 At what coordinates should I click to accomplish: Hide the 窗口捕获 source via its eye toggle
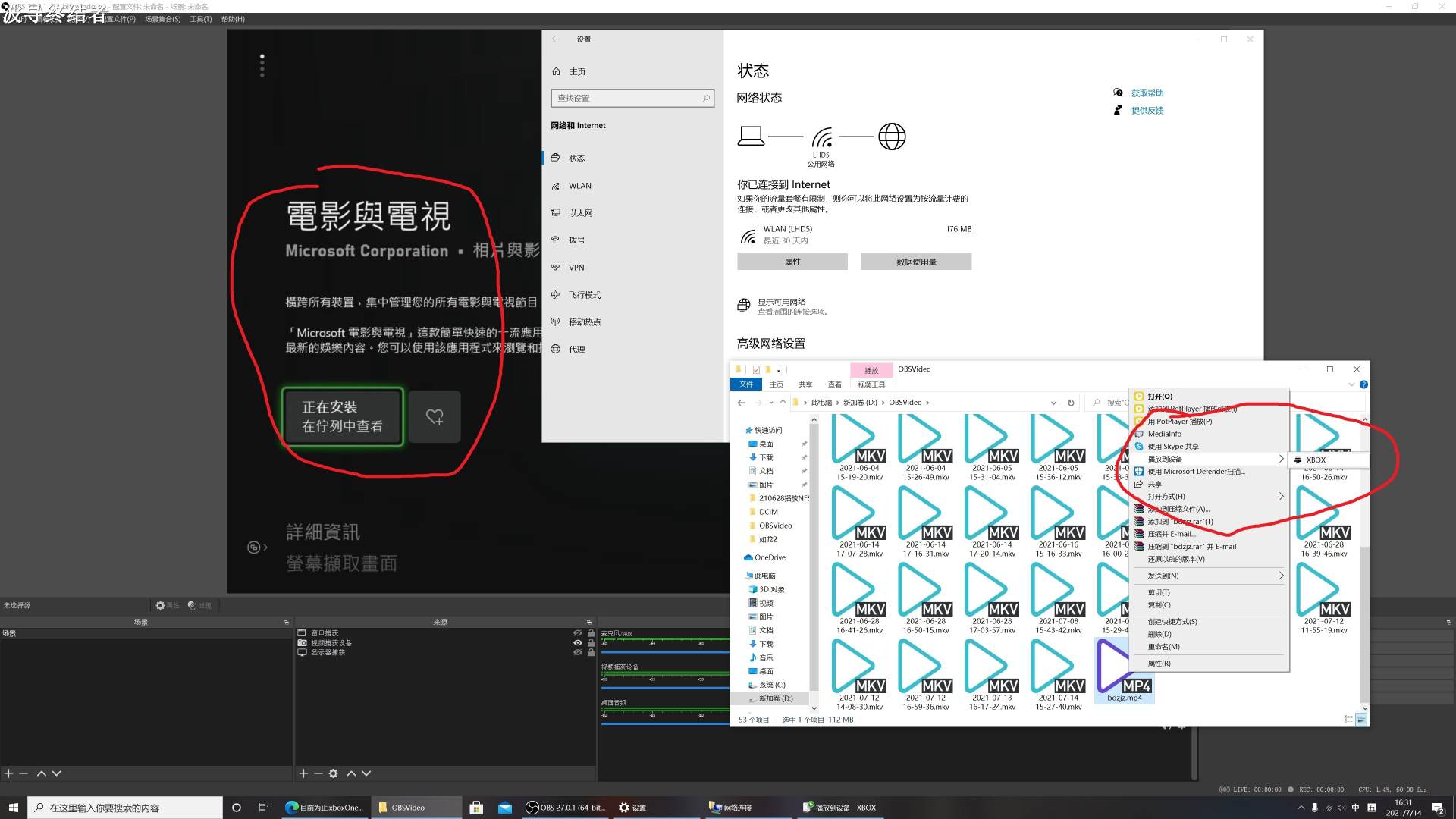click(577, 632)
